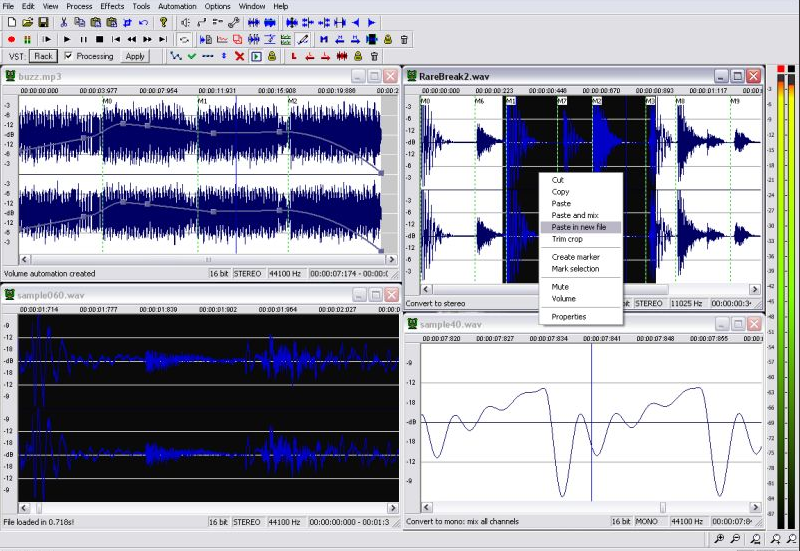
Task: Click marker M6 in the RareBreak2.wav window
Action: (x=479, y=101)
